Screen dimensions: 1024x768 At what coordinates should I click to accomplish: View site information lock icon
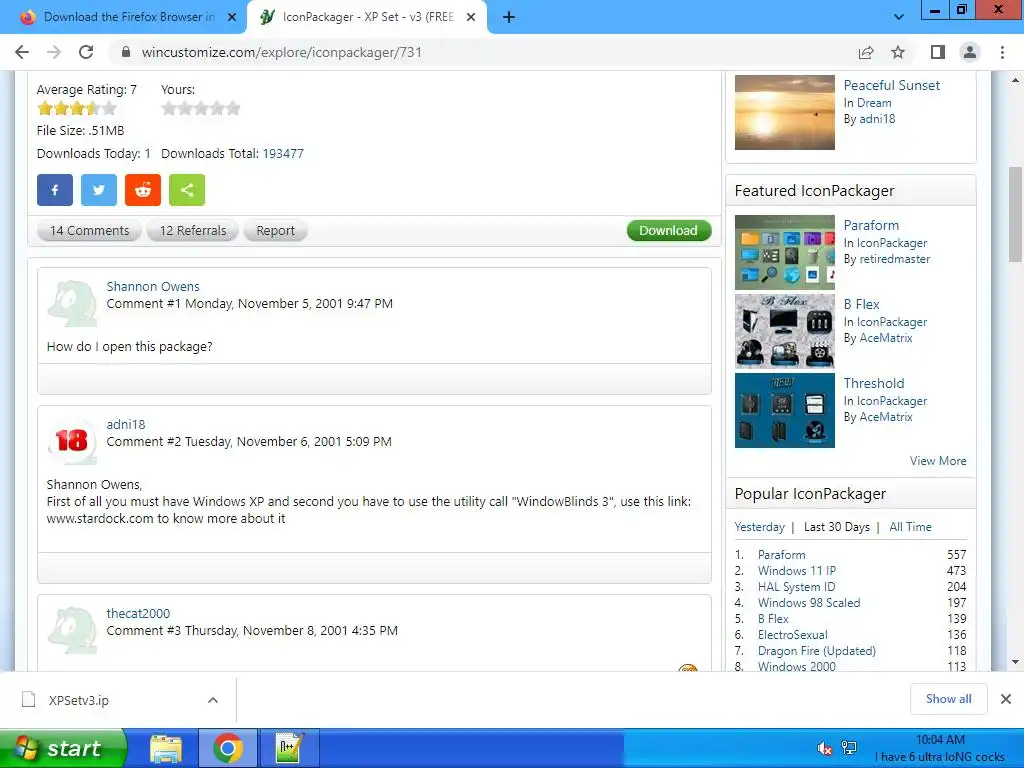[x=126, y=52]
